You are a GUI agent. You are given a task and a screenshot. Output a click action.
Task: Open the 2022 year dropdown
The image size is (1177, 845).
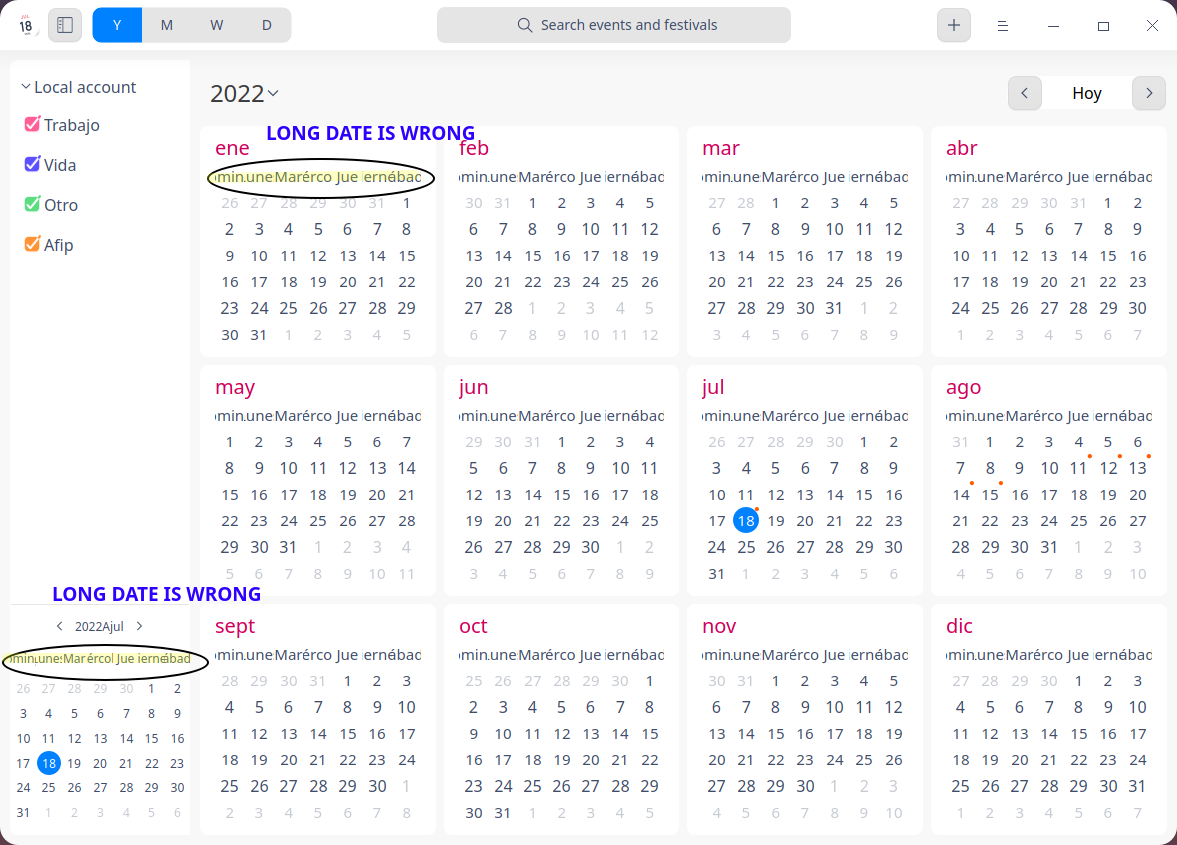click(245, 93)
